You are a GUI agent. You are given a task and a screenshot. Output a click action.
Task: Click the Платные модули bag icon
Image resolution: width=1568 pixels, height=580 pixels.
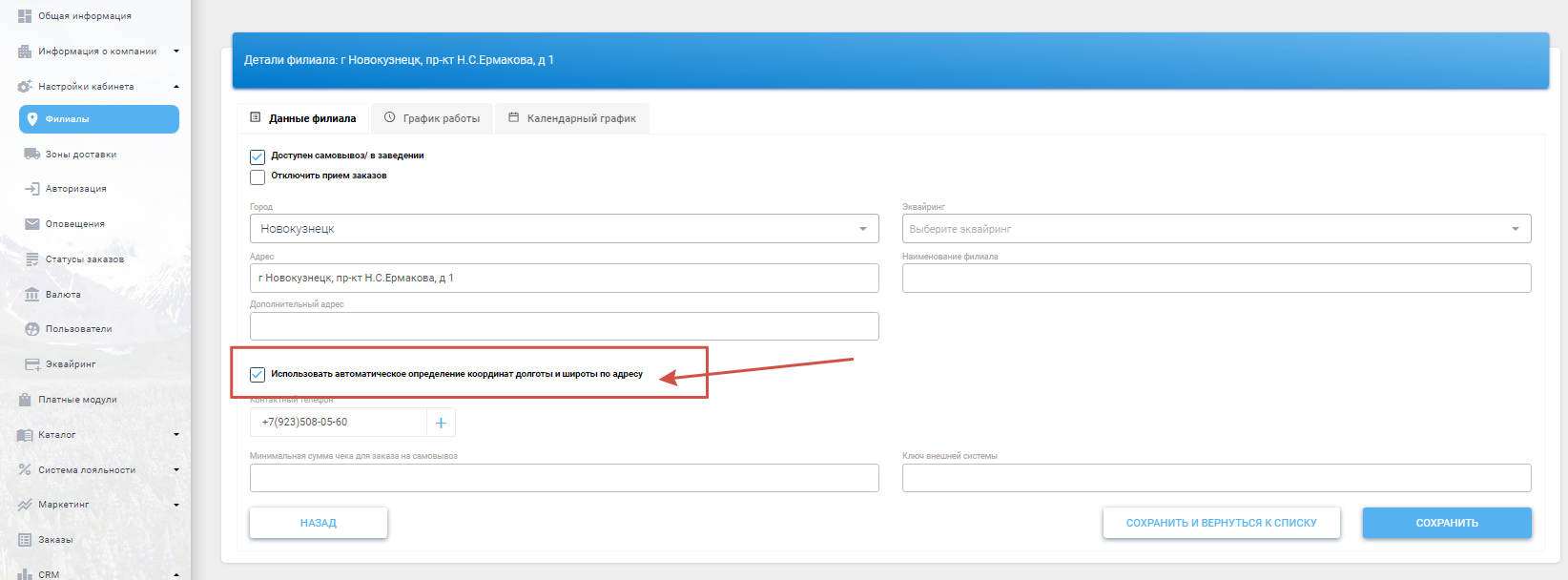tap(25, 400)
